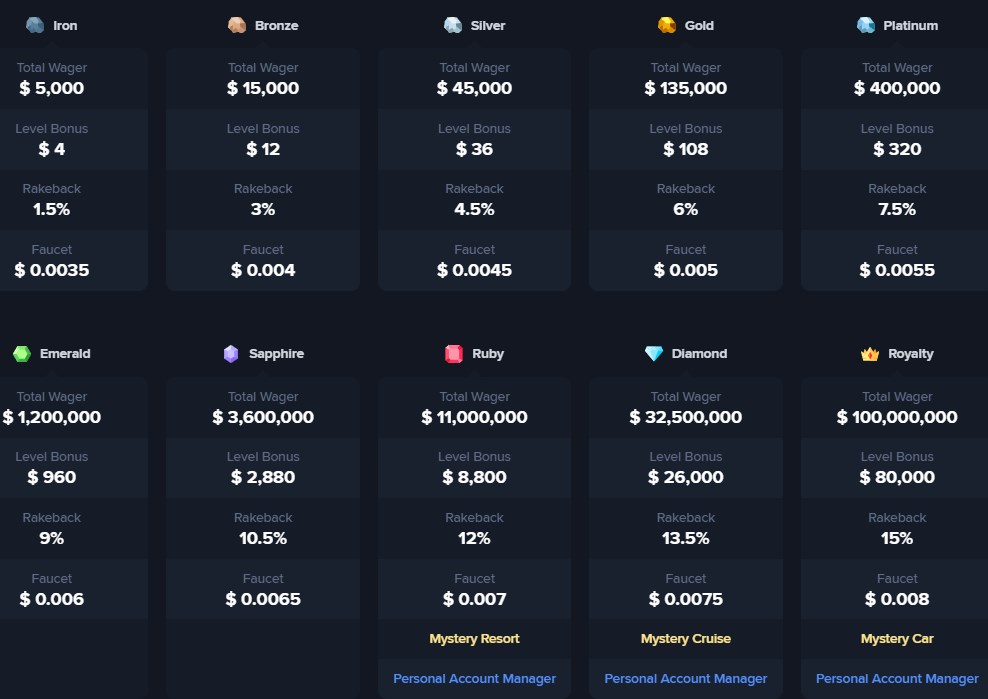The height and width of the screenshot is (699, 988).
Task: Click the Gold nugget rank icon
Action: coord(667,25)
